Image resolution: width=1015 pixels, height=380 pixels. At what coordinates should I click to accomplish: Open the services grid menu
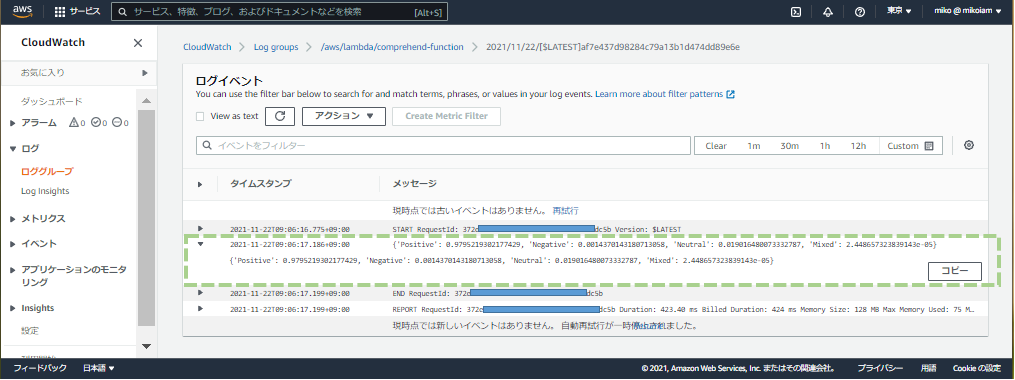coord(60,12)
